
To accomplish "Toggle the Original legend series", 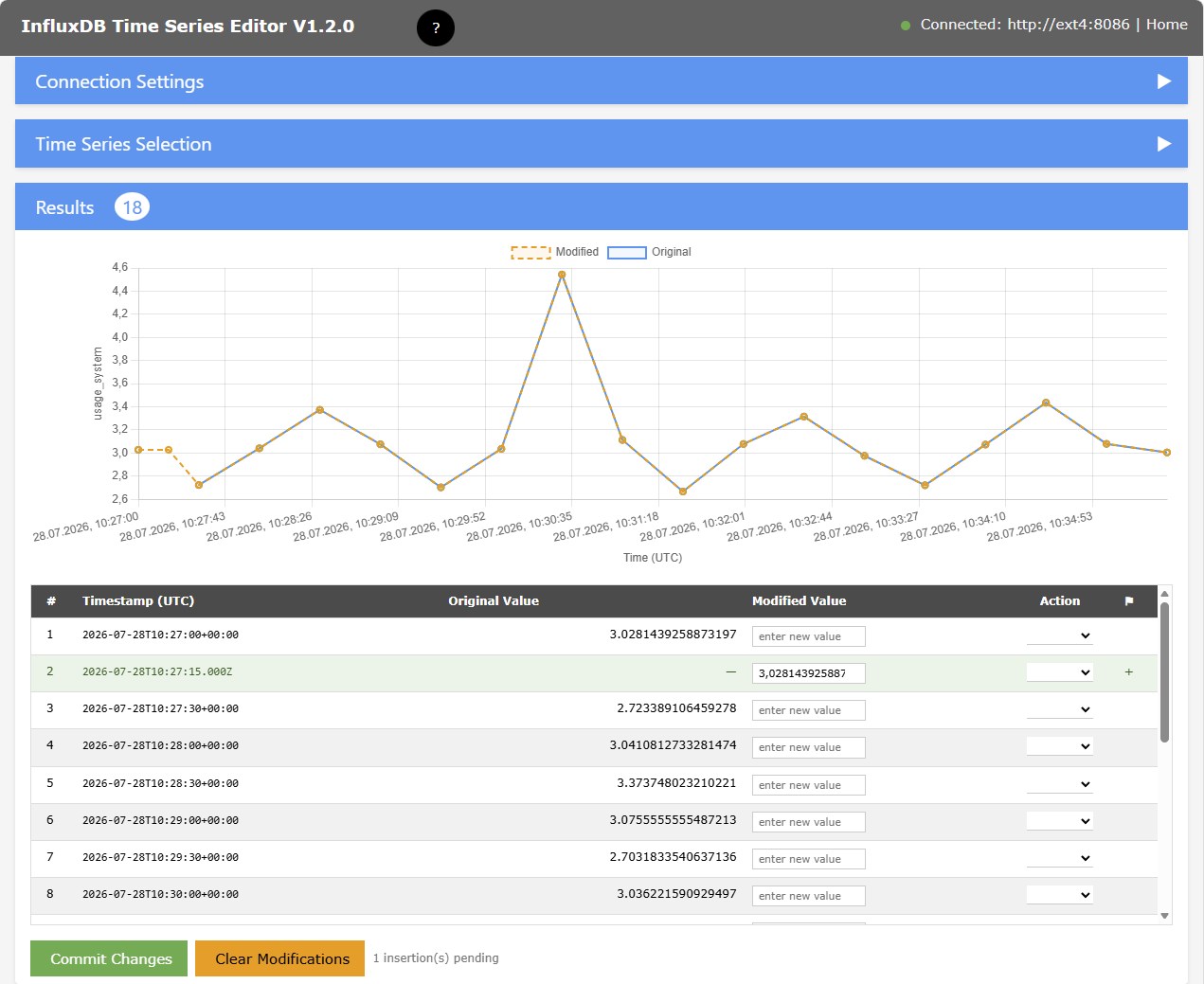I will (x=649, y=252).
